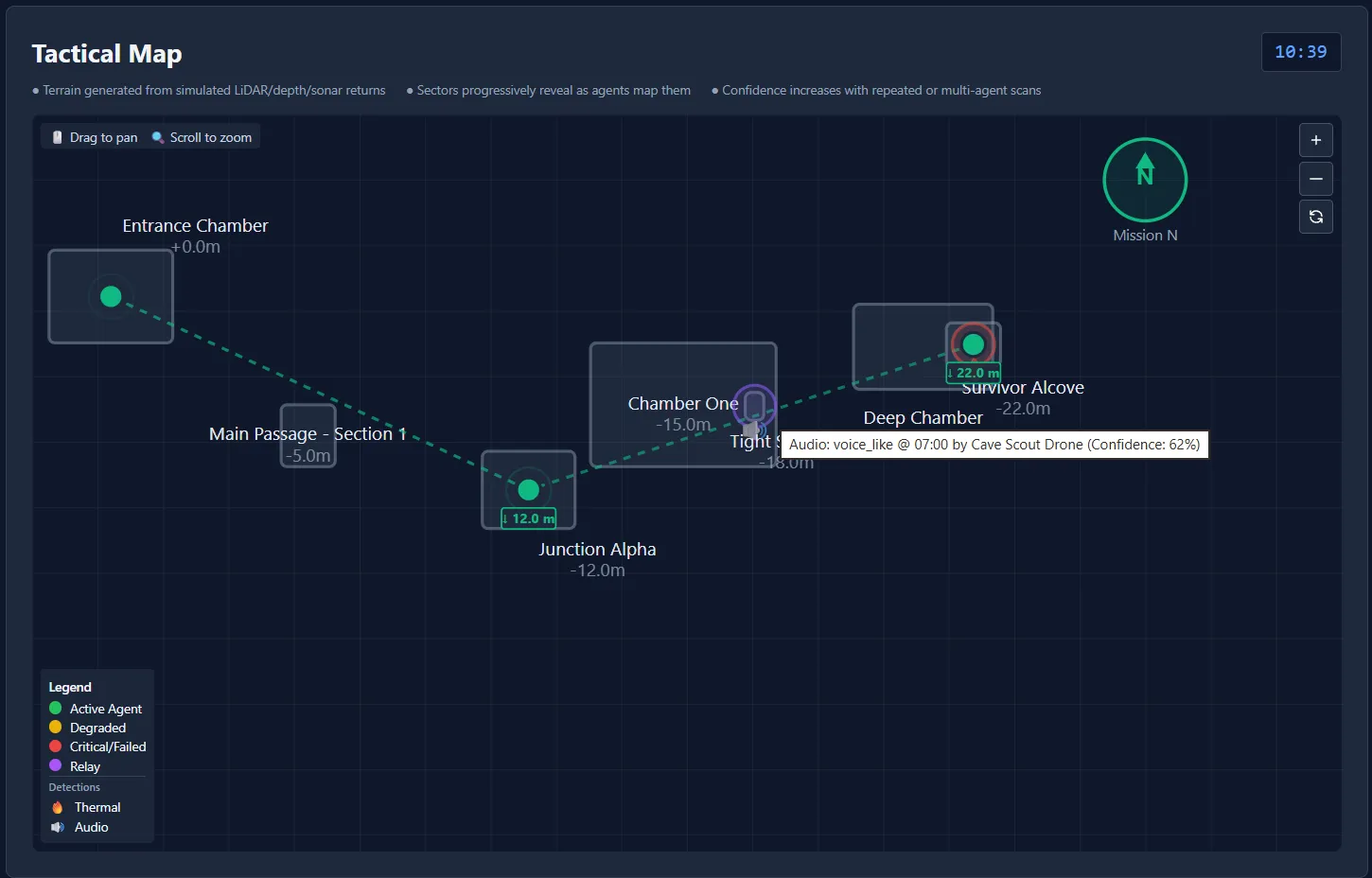Click the Thermal flame legend icon

pyautogui.click(x=57, y=807)
